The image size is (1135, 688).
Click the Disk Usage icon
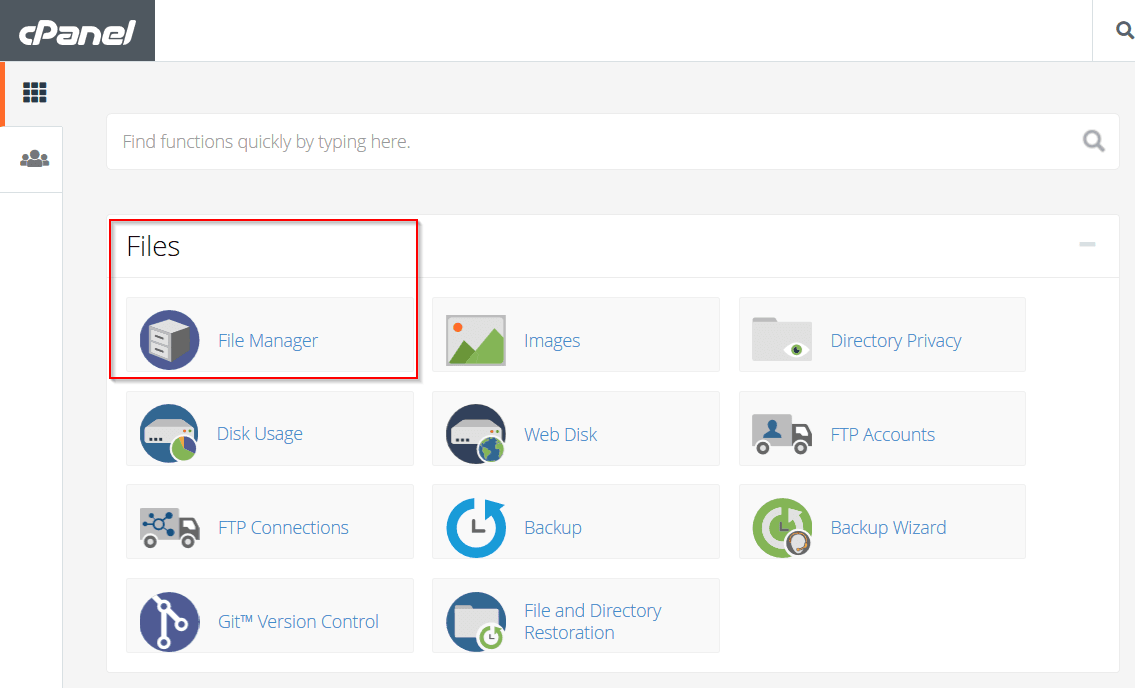coord(169,433)
